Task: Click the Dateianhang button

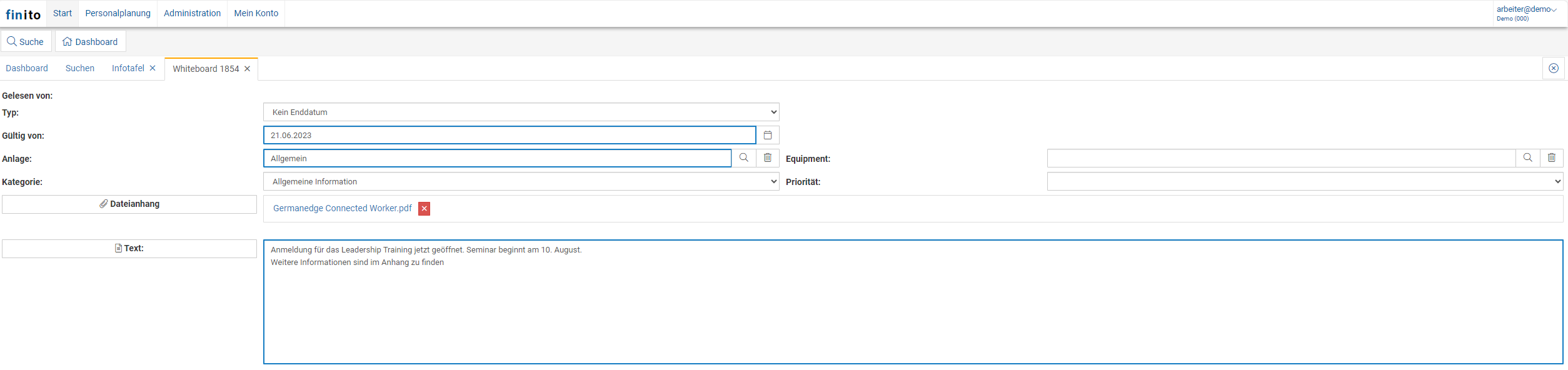Action: pos(129,204)
